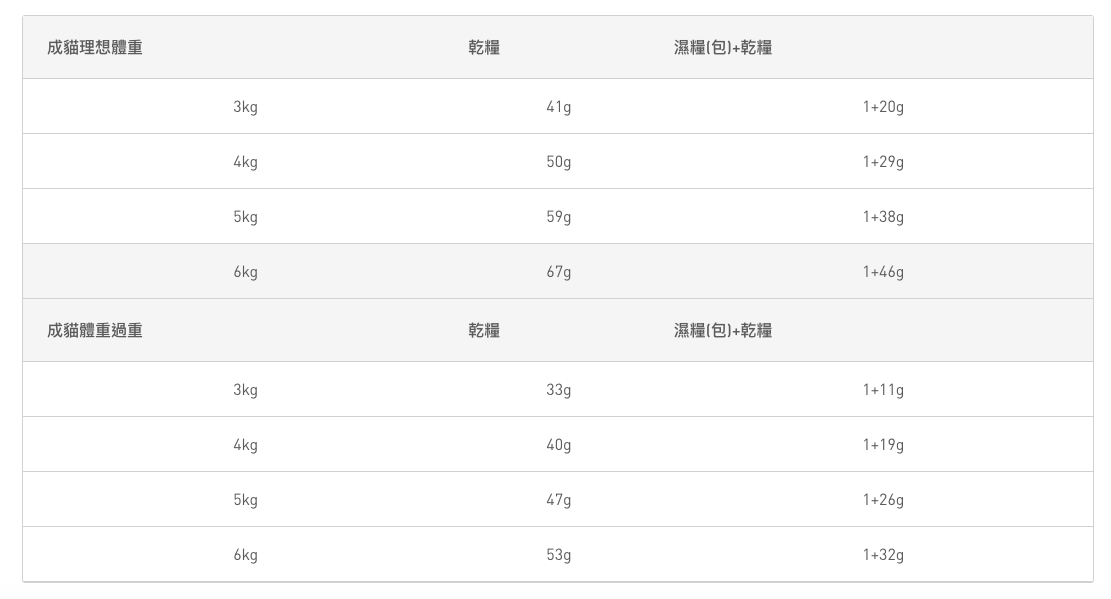Screen dimensions: 1111x599
Task: Select the 1+46g cell in highlighted row
Action: point(883,272)
